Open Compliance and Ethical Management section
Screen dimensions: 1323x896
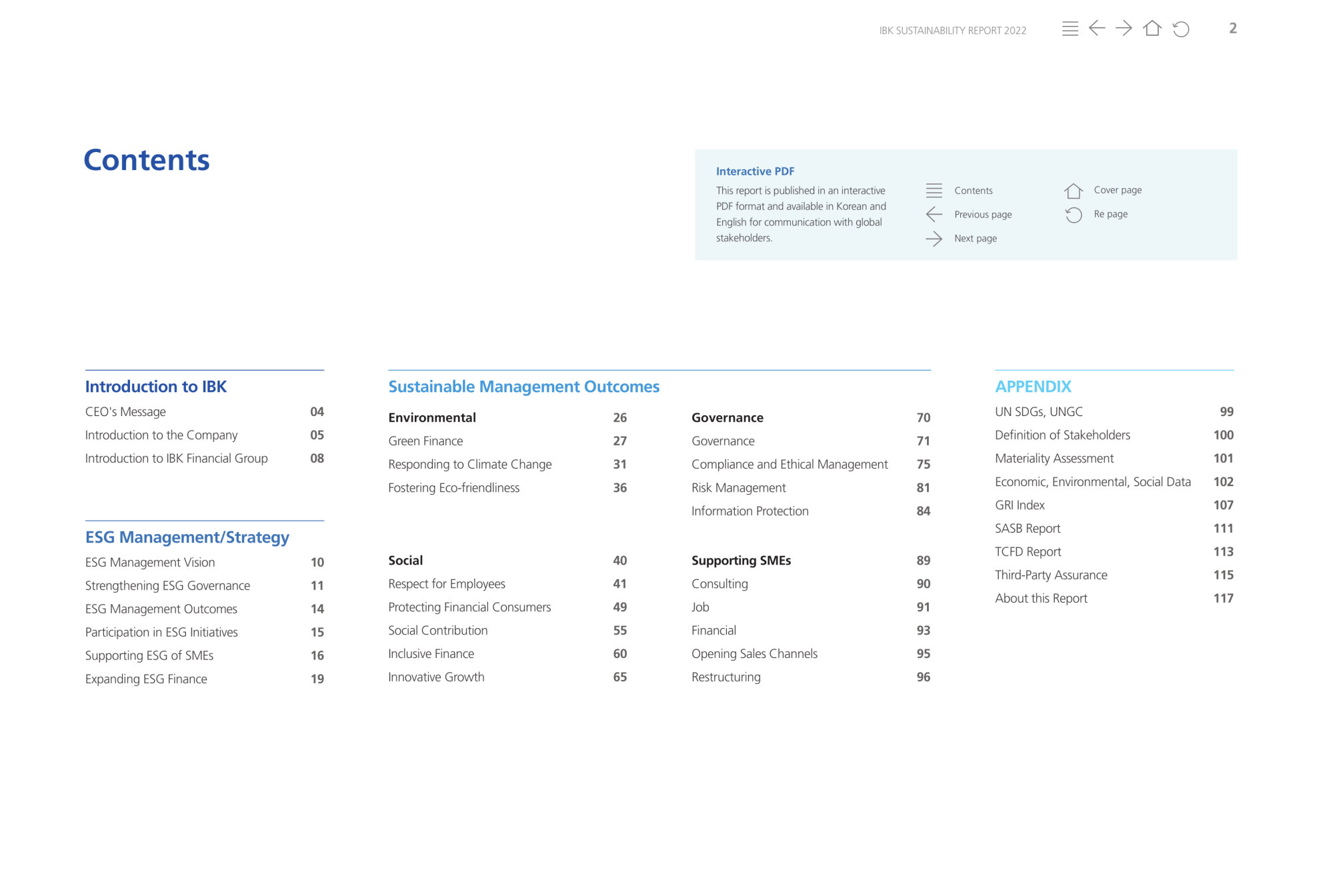tap(789, 465)
